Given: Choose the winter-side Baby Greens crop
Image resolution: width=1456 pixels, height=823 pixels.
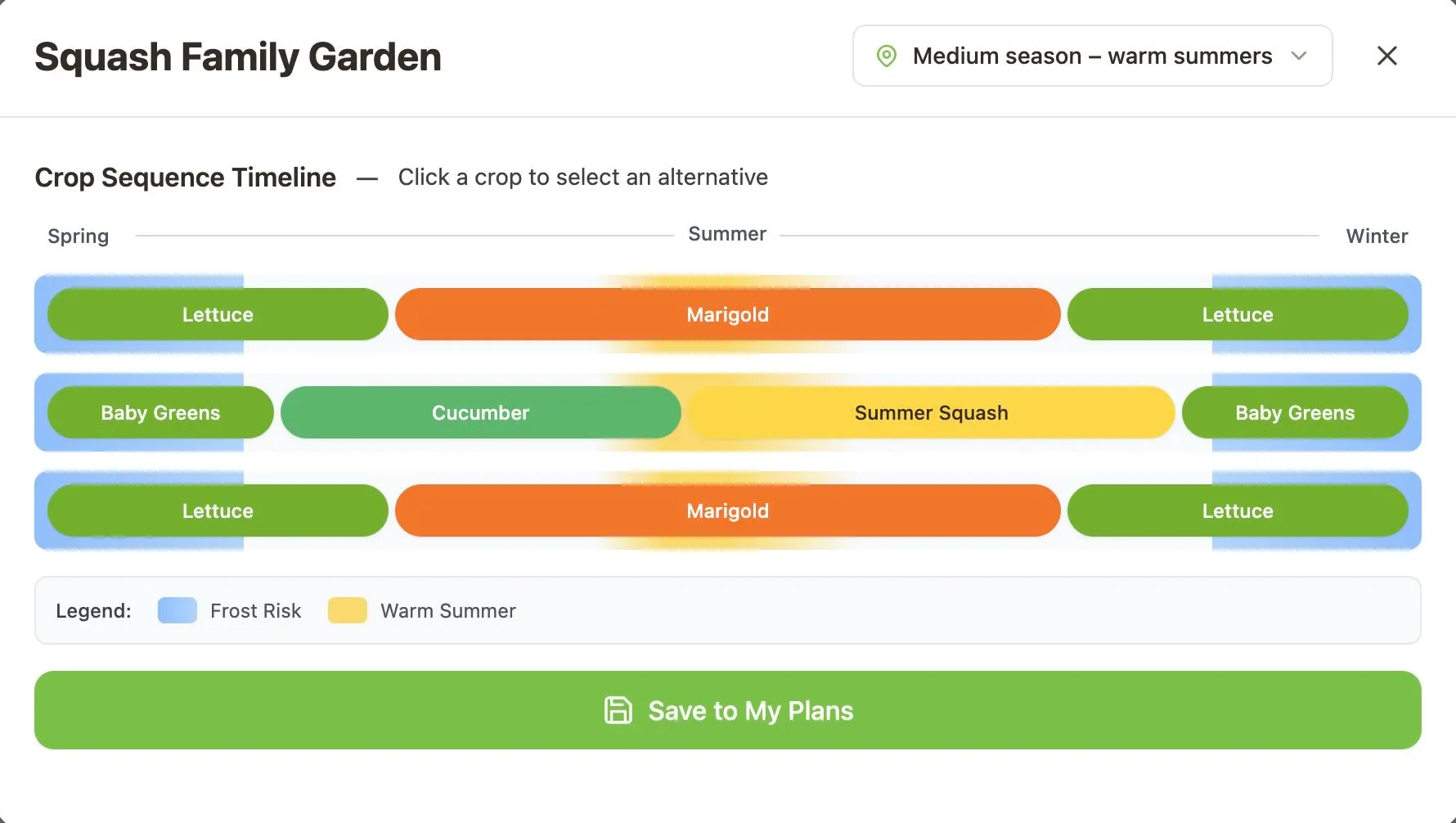Looking at the screenshot, I should coord(1294,412).
